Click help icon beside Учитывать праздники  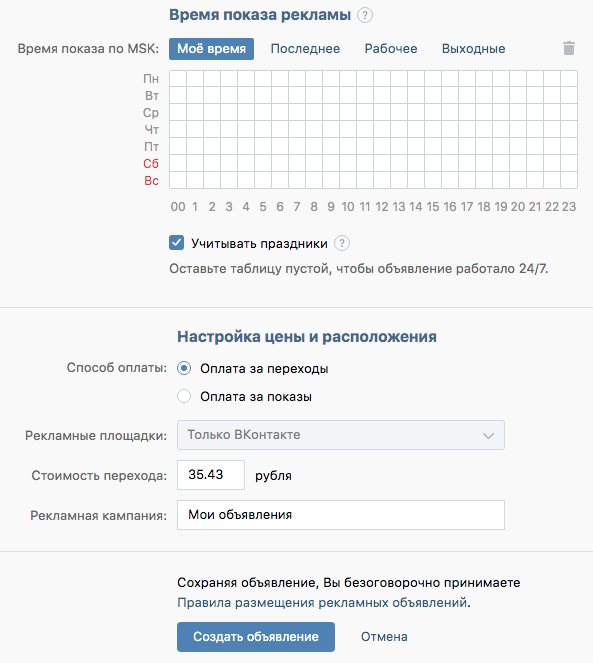[342, 243]
